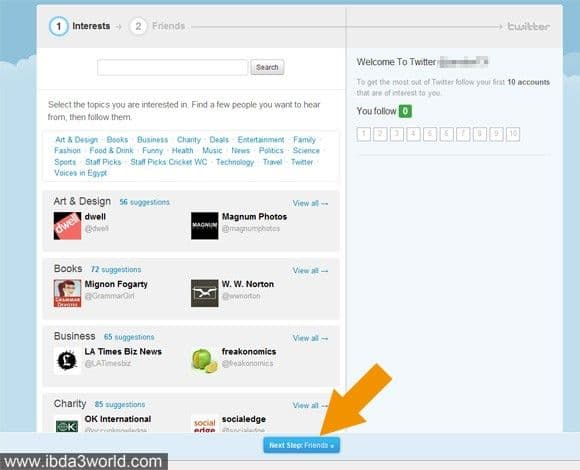Click the Search button

[x=267, y=67]
